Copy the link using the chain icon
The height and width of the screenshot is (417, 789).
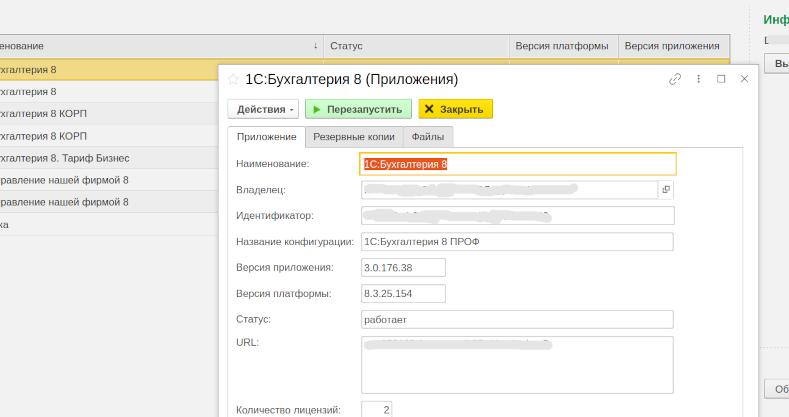pos(675,79)
